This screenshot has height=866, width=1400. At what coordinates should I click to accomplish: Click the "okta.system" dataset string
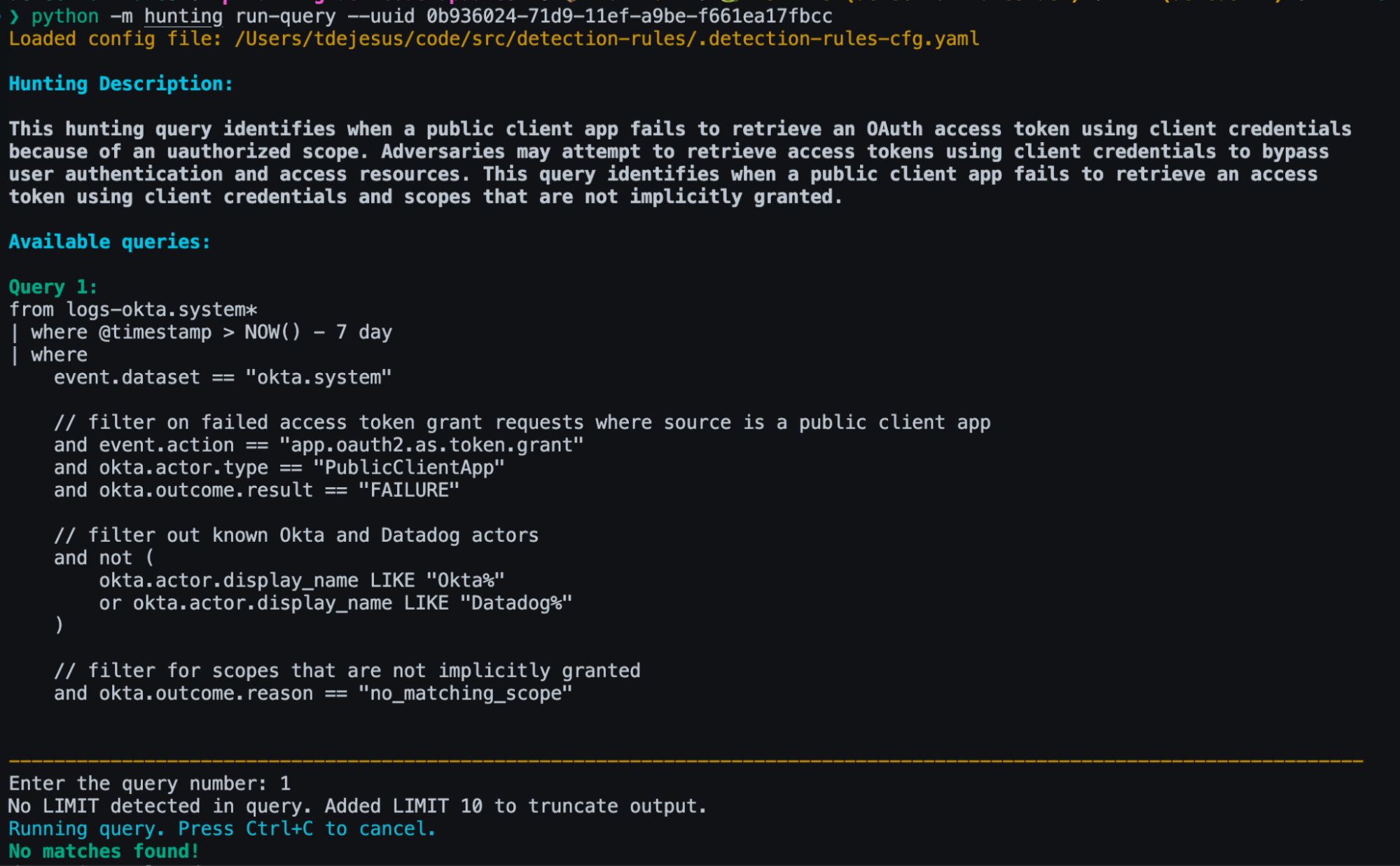(x=318, y=377)
